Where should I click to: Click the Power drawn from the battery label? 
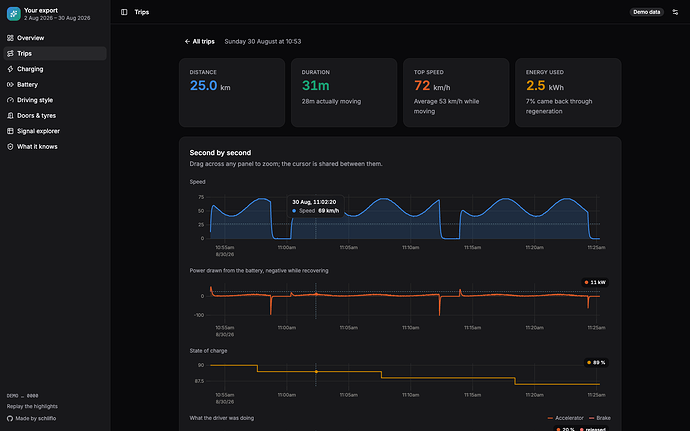259,270
